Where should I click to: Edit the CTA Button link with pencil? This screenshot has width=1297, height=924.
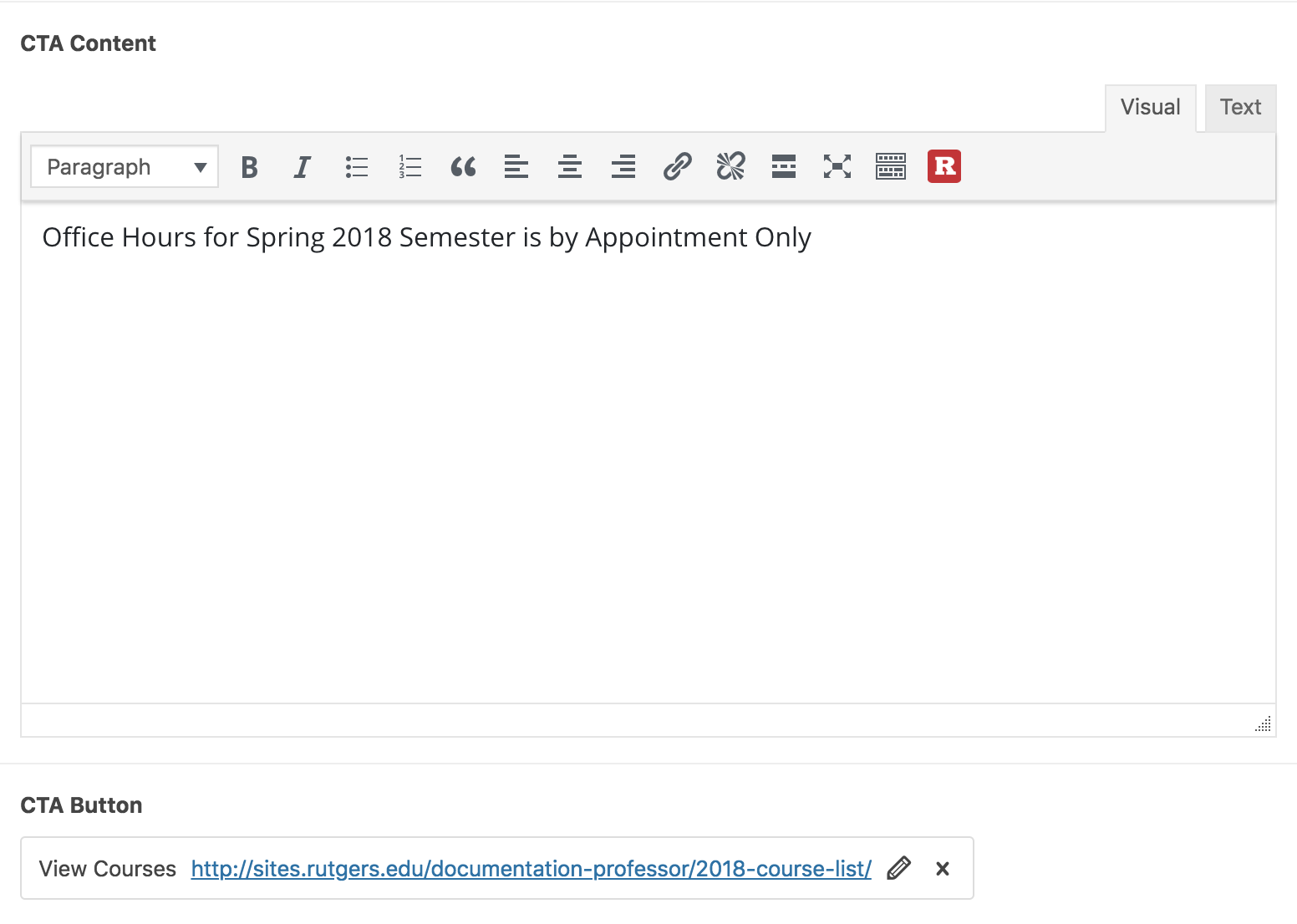(899, 869)
